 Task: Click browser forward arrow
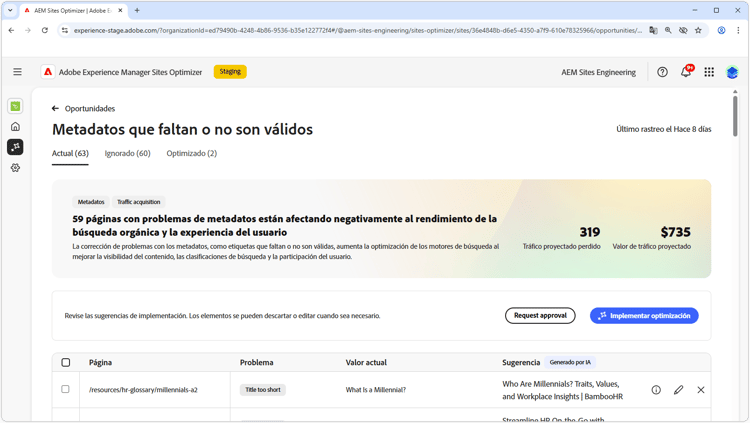(x=28, y=30)
